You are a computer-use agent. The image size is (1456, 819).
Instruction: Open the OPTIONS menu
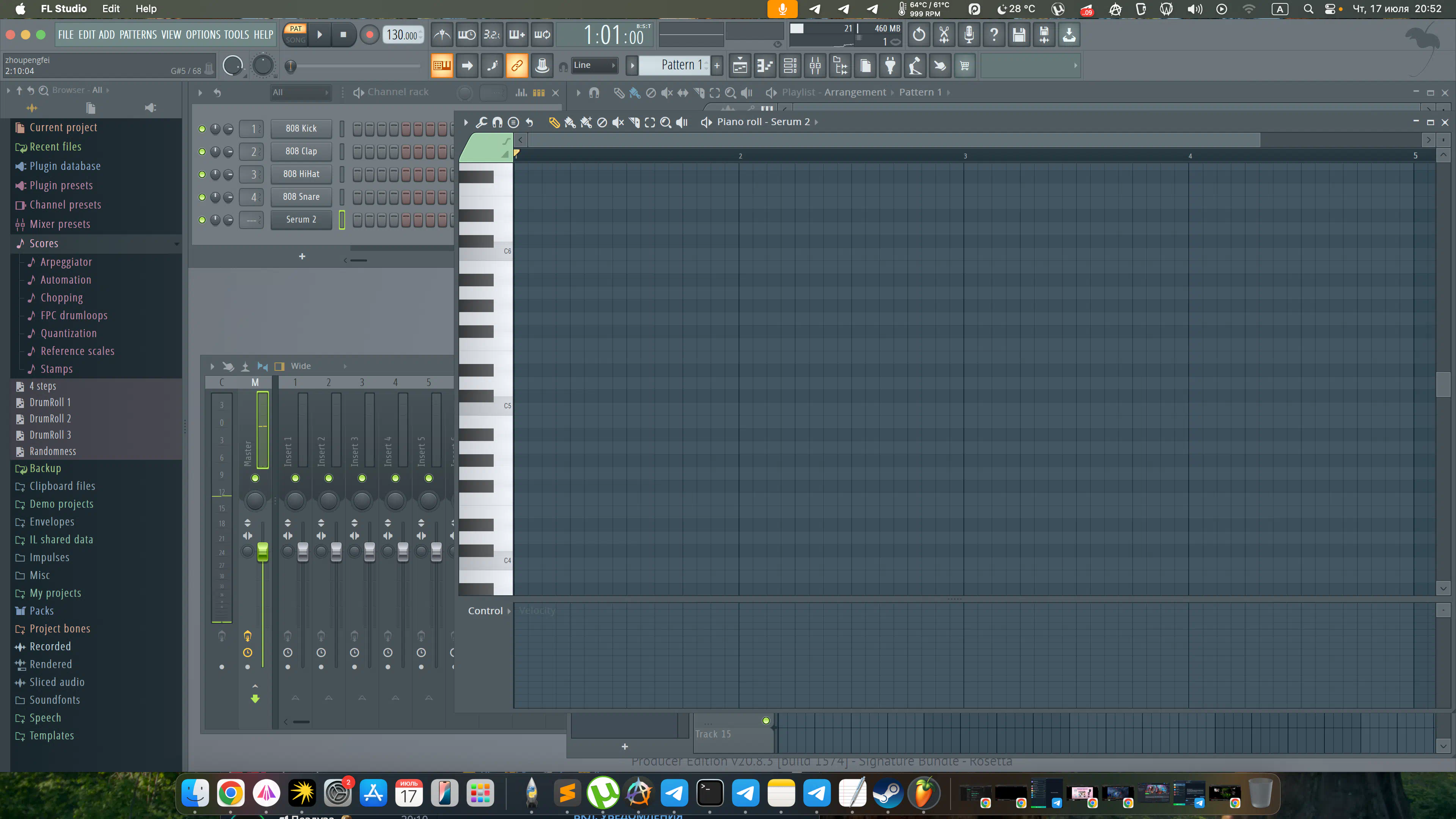(203, 35)
